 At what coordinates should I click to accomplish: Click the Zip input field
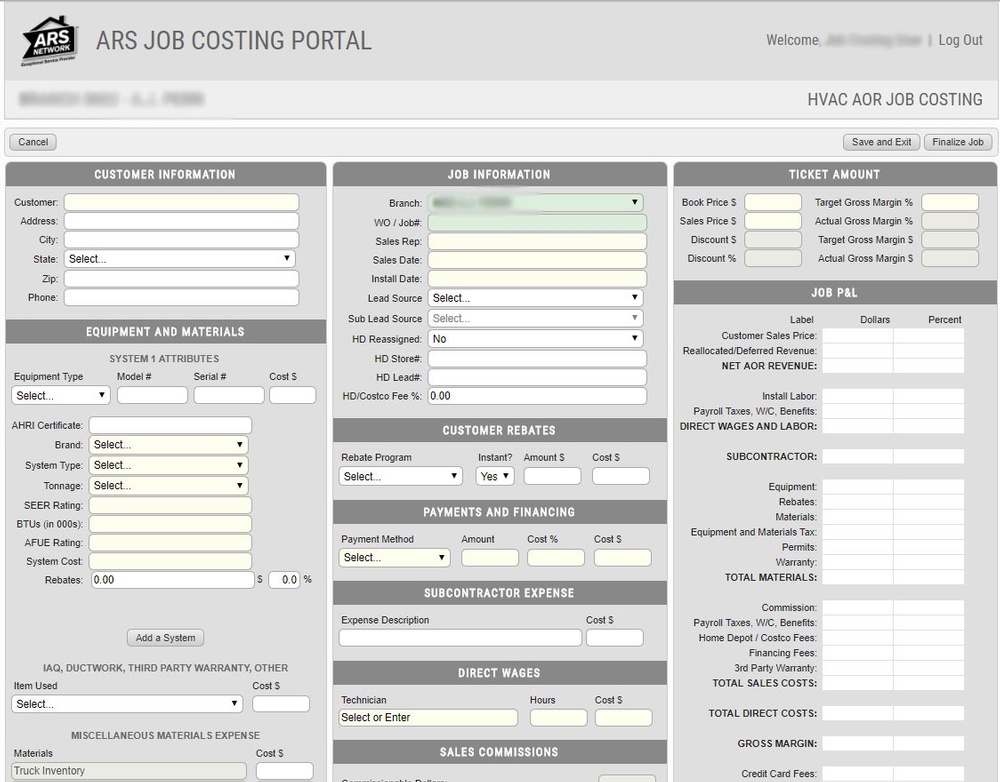(181, 279)
